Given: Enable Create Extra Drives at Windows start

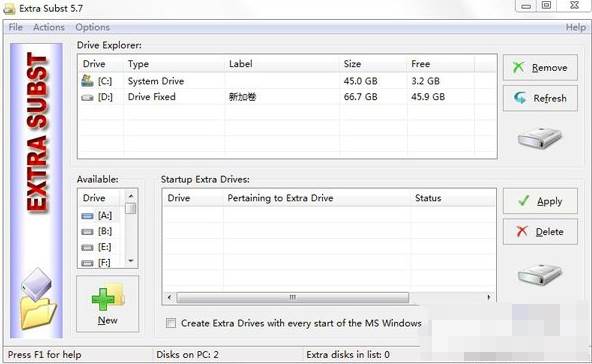Looking at the screenshot, I should [x=171, y=323].
